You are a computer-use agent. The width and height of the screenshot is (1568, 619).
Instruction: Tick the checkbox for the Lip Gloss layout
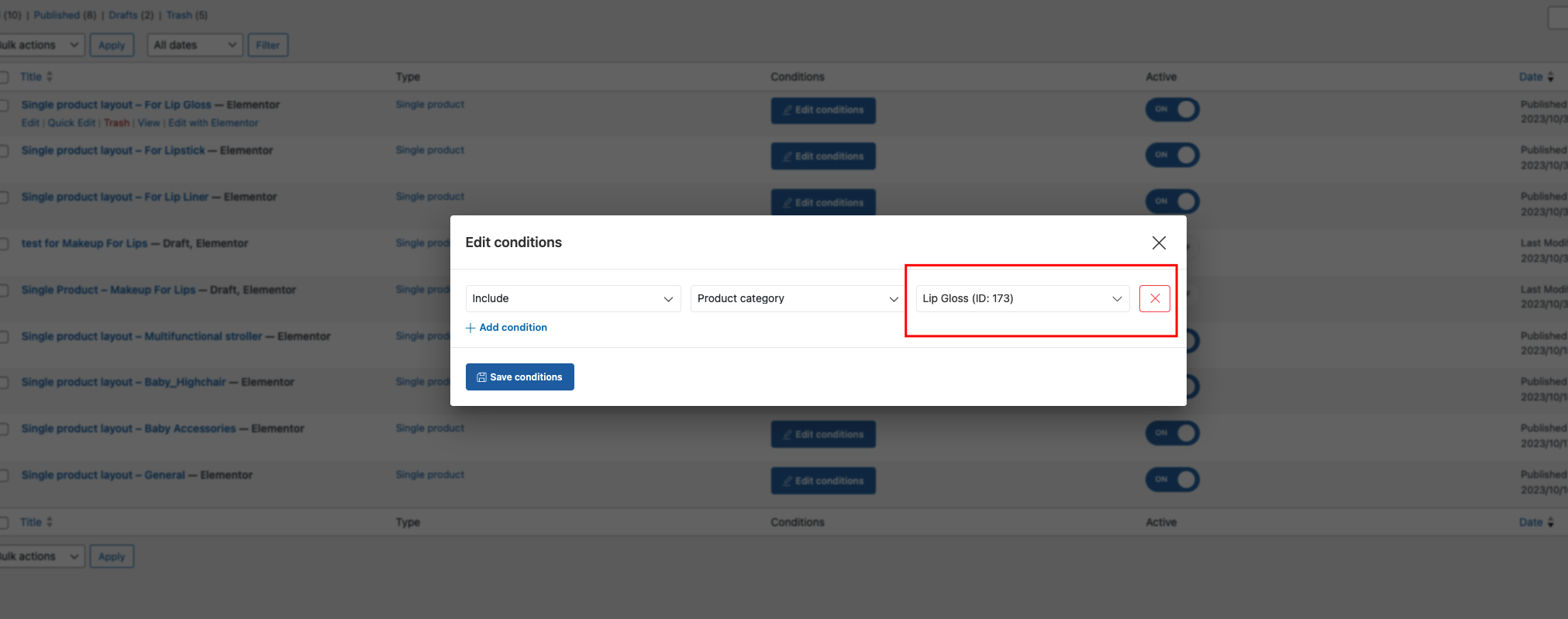pyautogui.click(x=4, y=105)
